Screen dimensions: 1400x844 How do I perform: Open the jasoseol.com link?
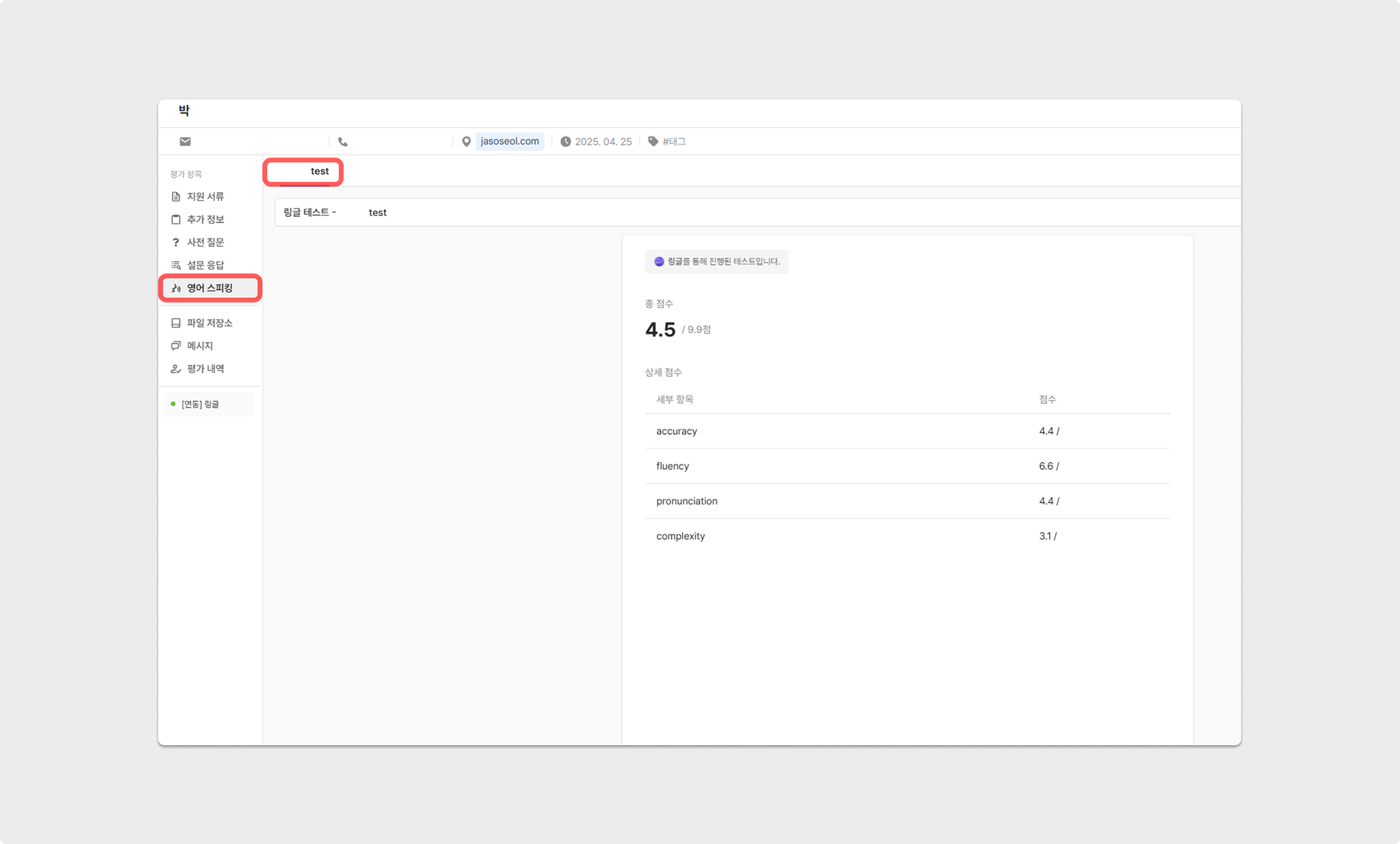pos(510,141)
